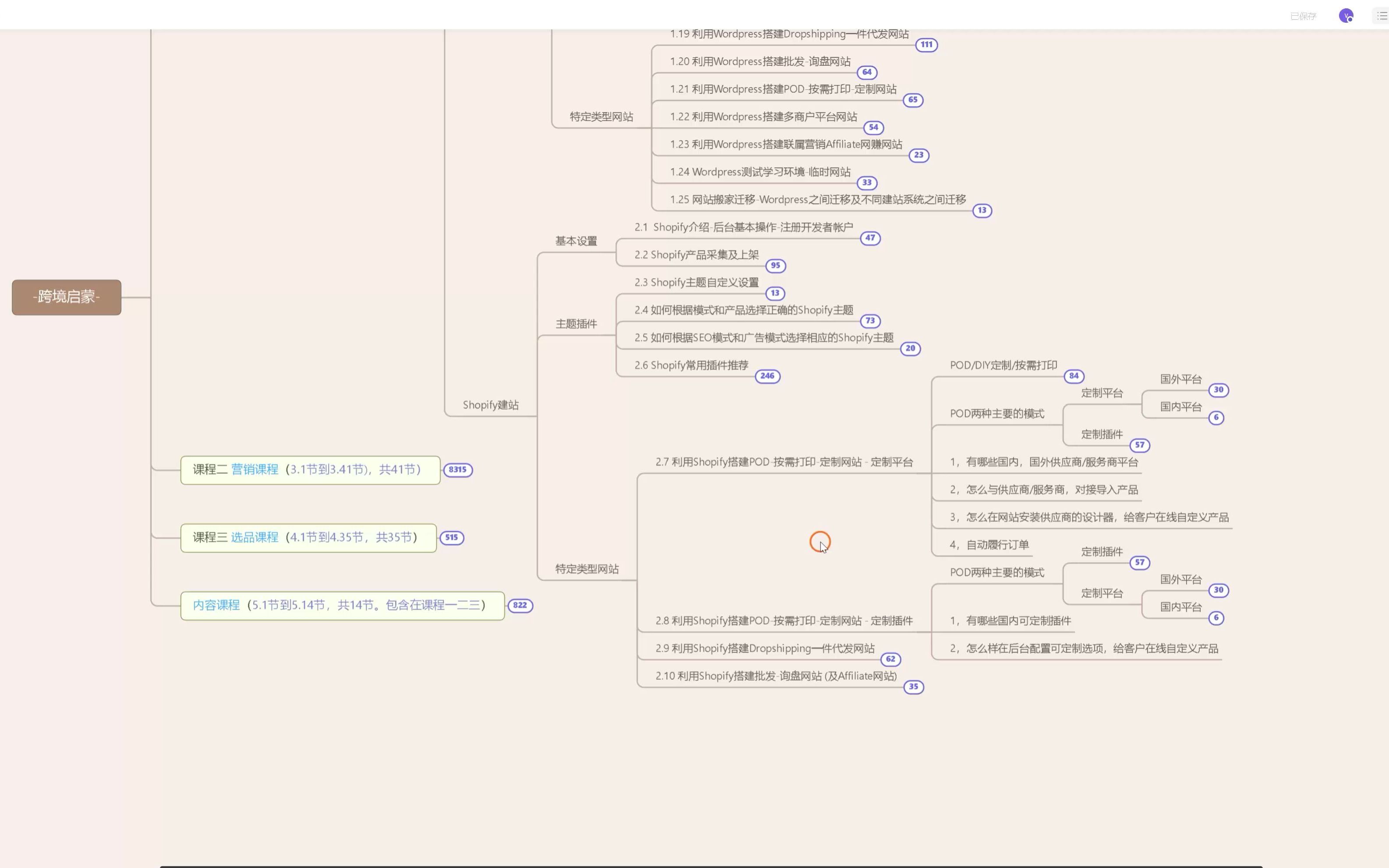Expand badge 64 on node 1.20
Image resolution: width=1389 pixels, height=868 pixels.
[x=867, y=72]
